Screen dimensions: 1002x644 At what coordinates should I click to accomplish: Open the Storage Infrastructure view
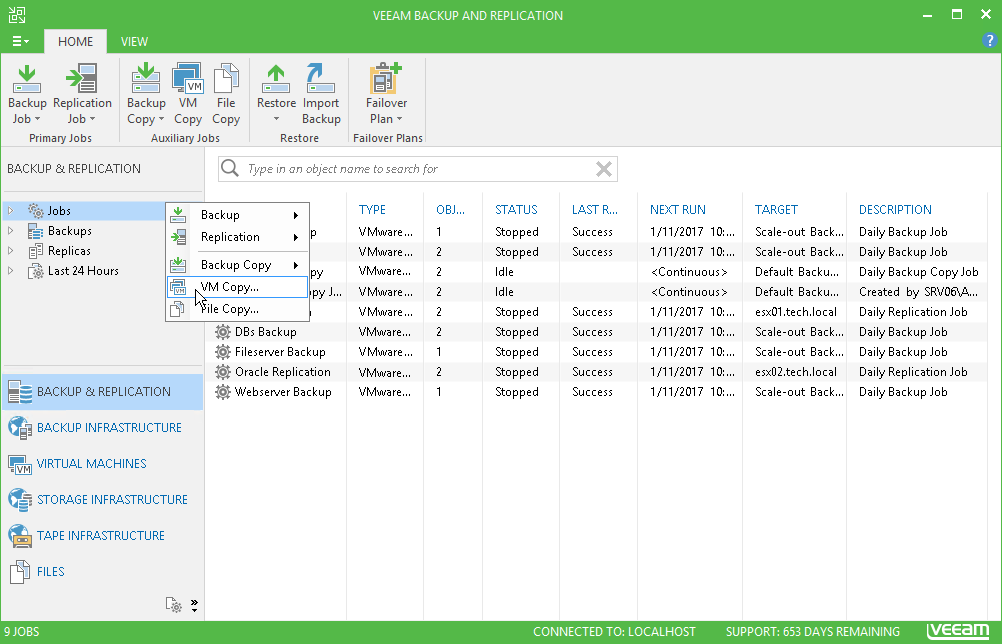[x=103, y=500]
